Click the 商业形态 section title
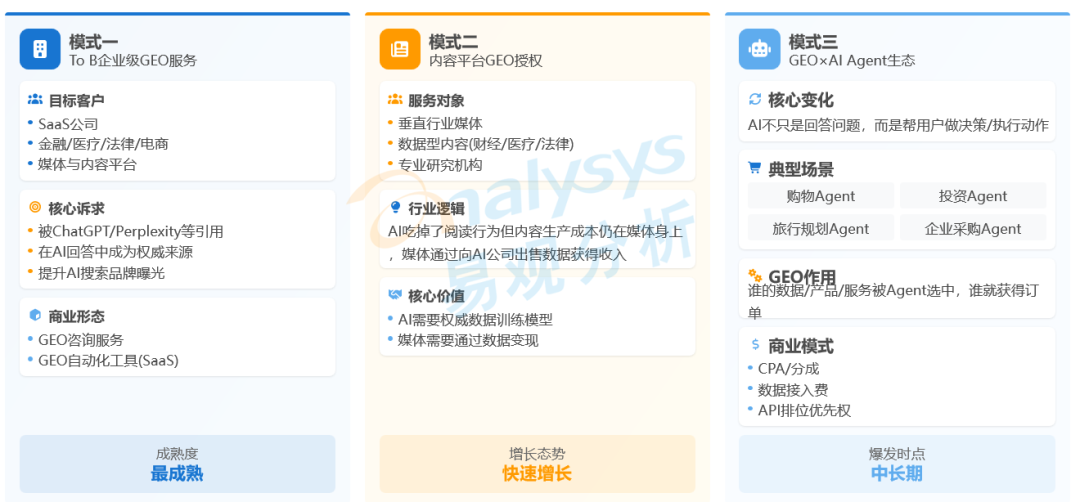This screenshot has width=1080, height=502. click(x=76, y=316)
